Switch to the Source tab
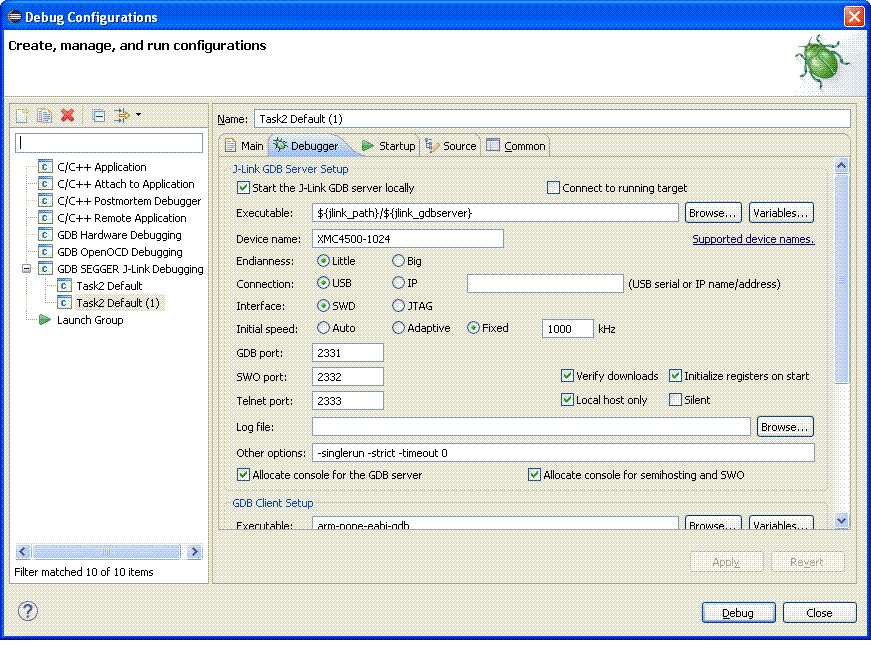Viewport: 871px width, 648px height. pyautogui.click(x=451, y=146)
